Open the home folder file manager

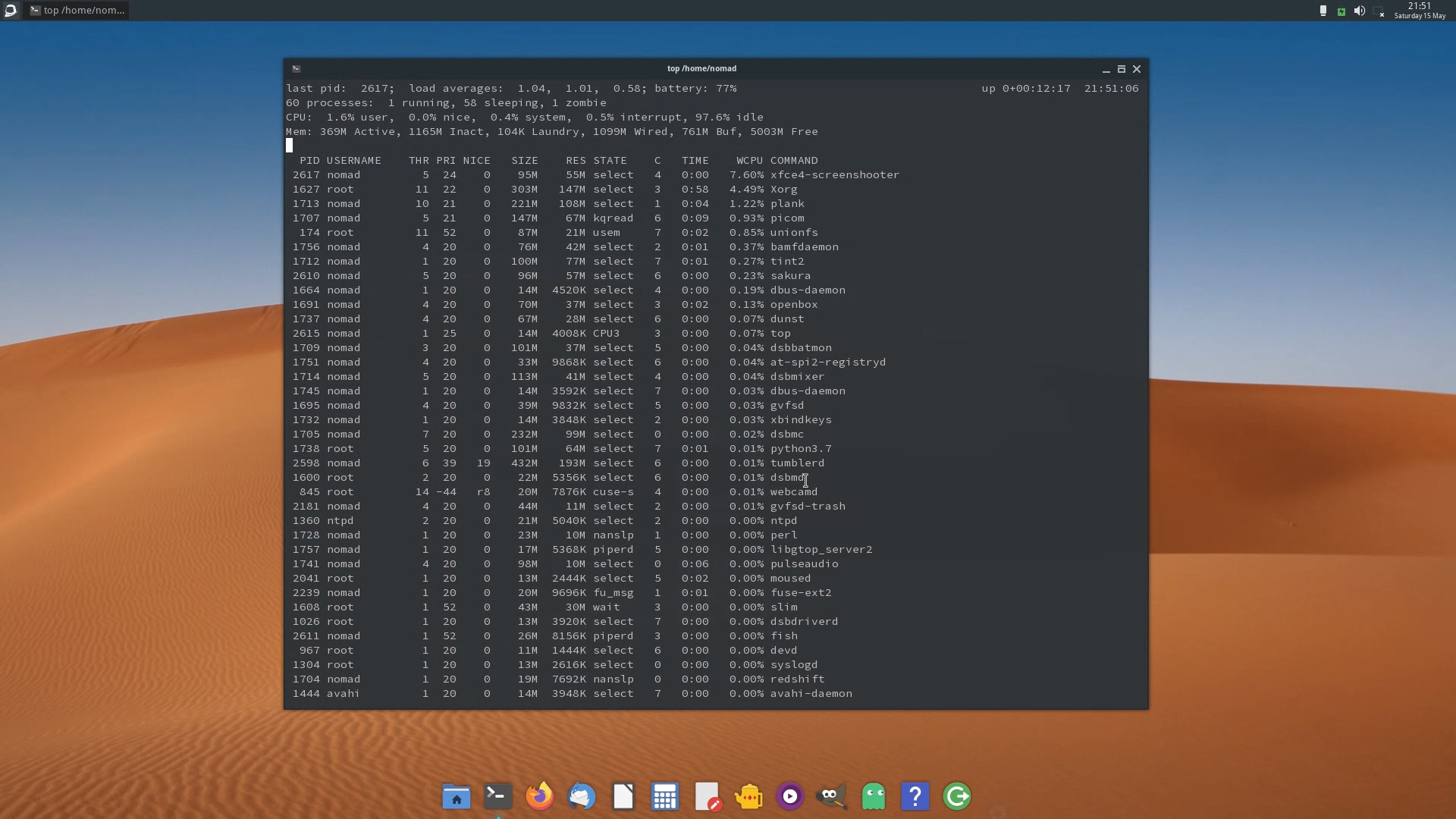click(456, 795)
